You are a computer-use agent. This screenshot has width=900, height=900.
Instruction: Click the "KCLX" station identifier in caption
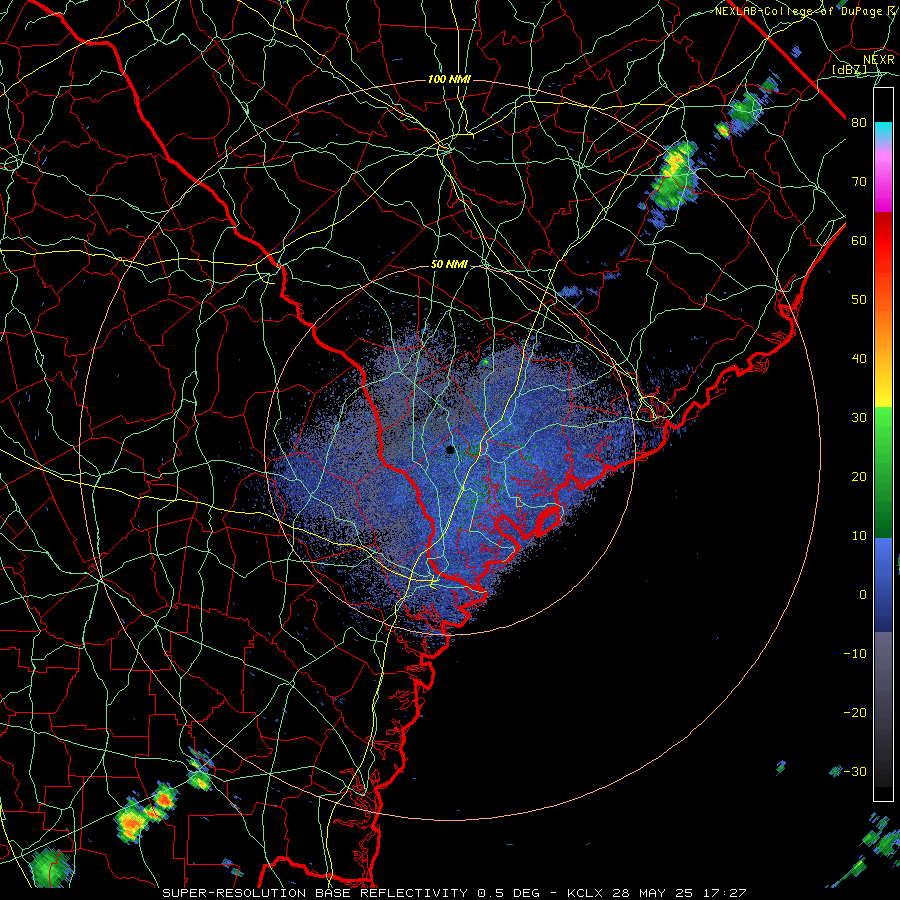(585, 893)
